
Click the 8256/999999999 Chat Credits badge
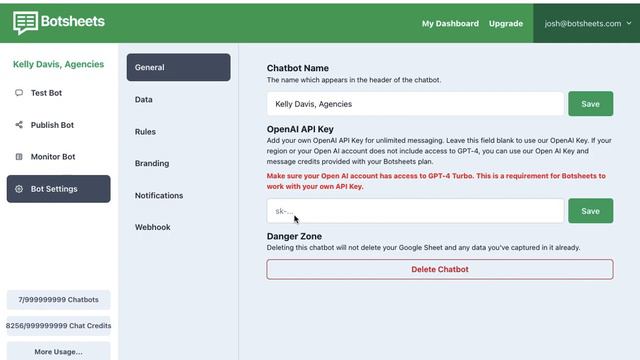click(x=58, y=326)
